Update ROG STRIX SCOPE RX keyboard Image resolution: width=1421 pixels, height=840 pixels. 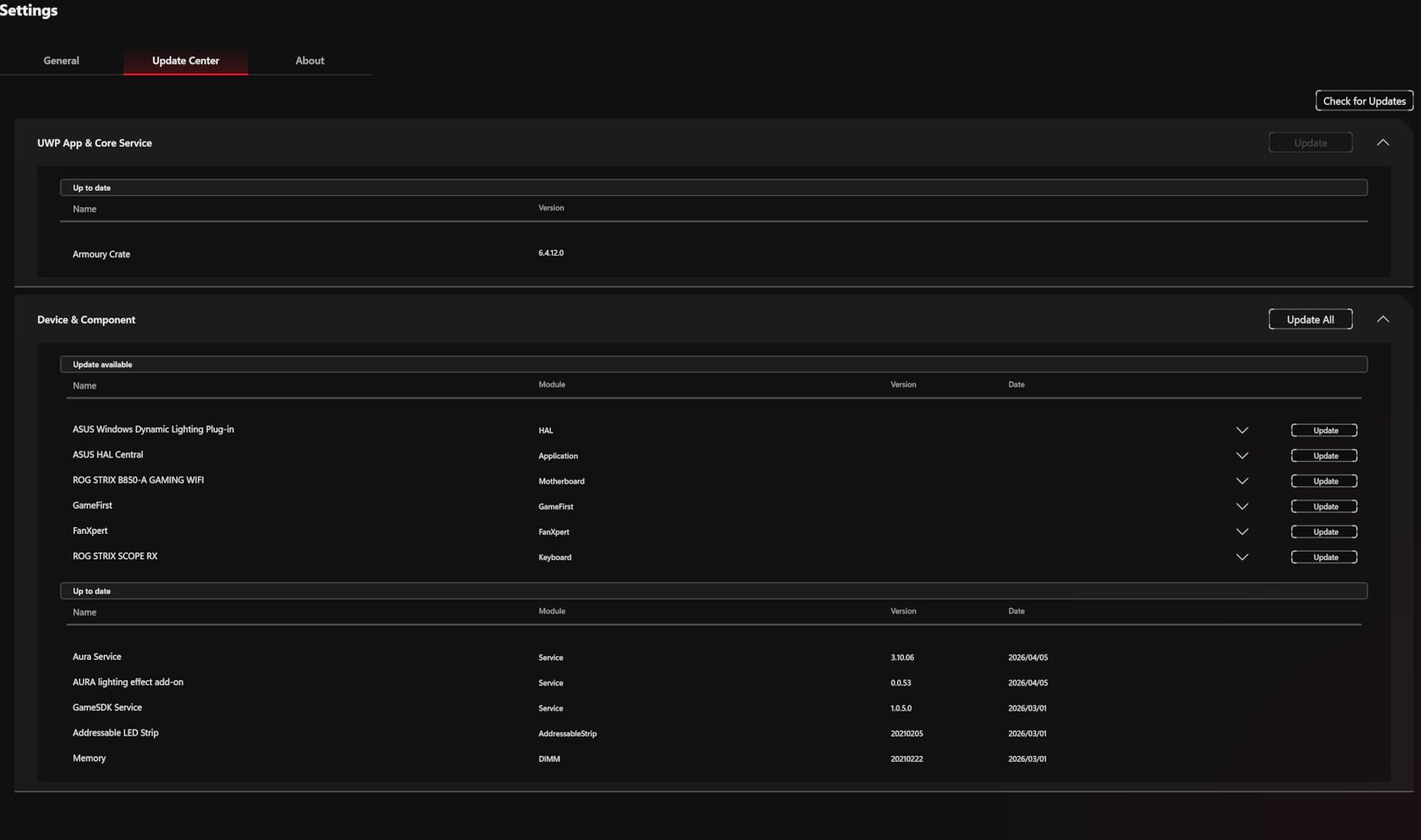tap(1324, 557)
